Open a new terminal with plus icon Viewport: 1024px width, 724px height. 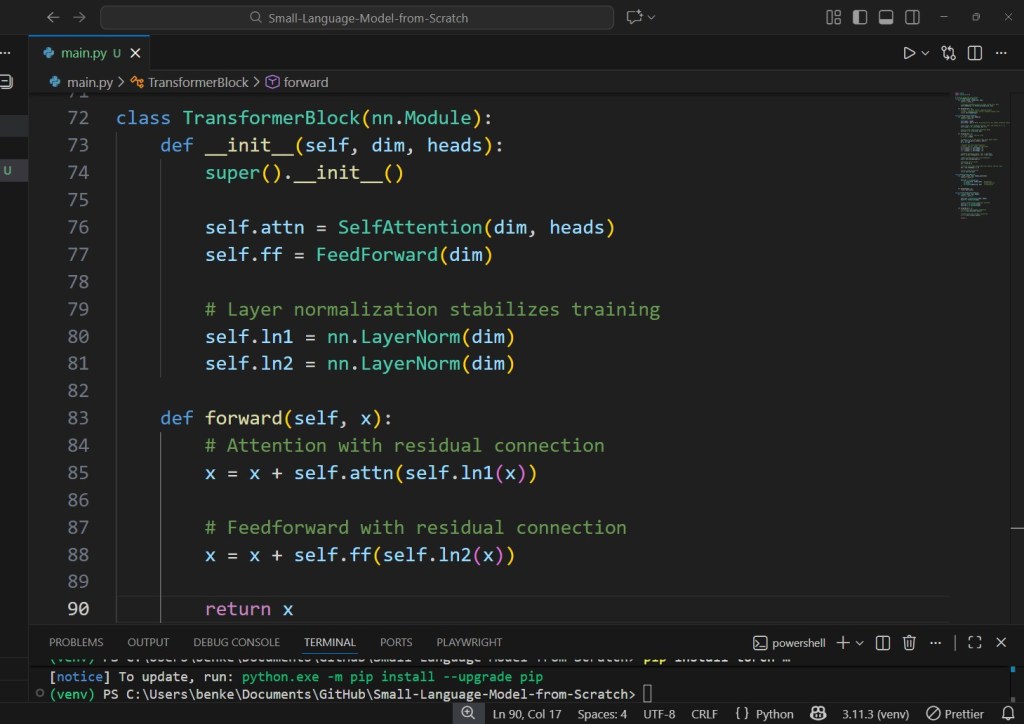tap(841, 642)
